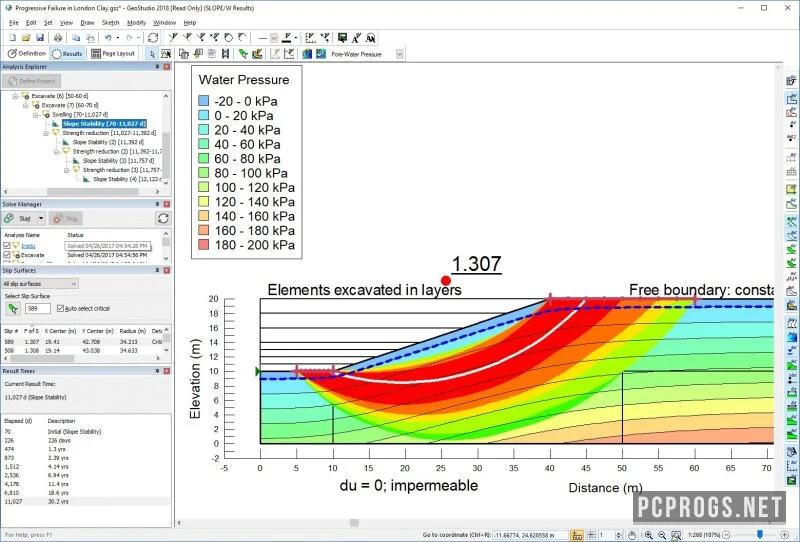800x542 pixels.
Task: Open the Pore-Water Pressure contour dropdown
Action: (399, 54)
